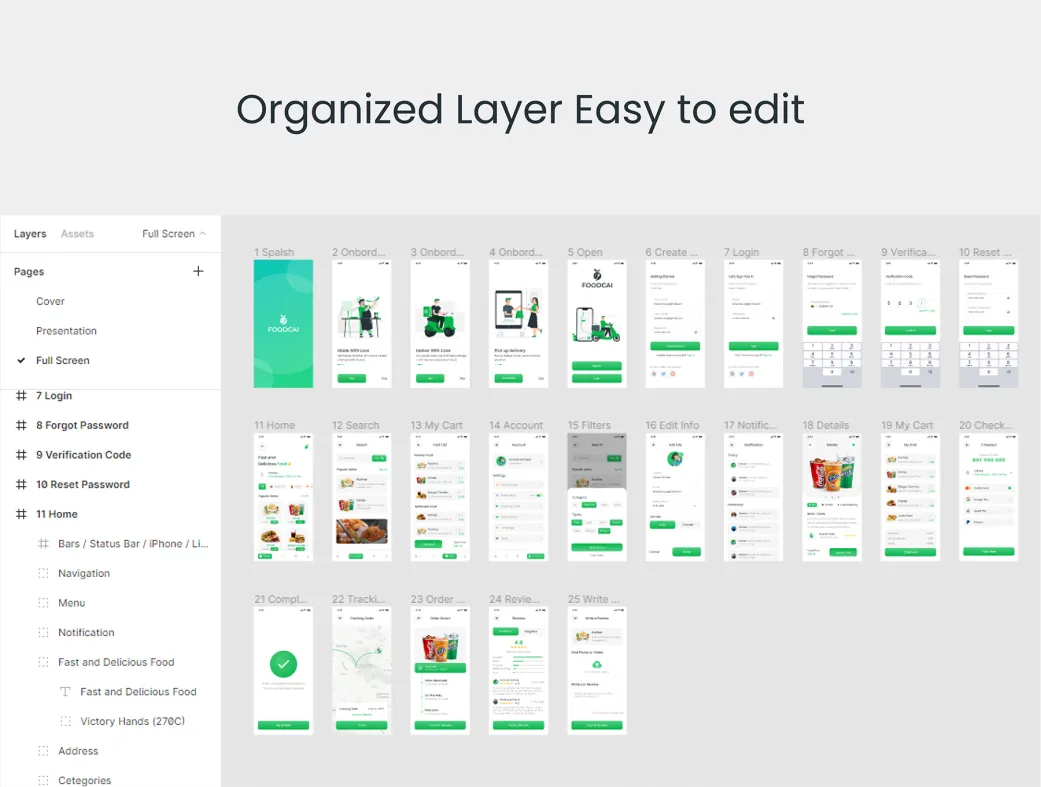Select the 9 Verification Code layer
The image size is (1041, 787).
coord(83,455)
